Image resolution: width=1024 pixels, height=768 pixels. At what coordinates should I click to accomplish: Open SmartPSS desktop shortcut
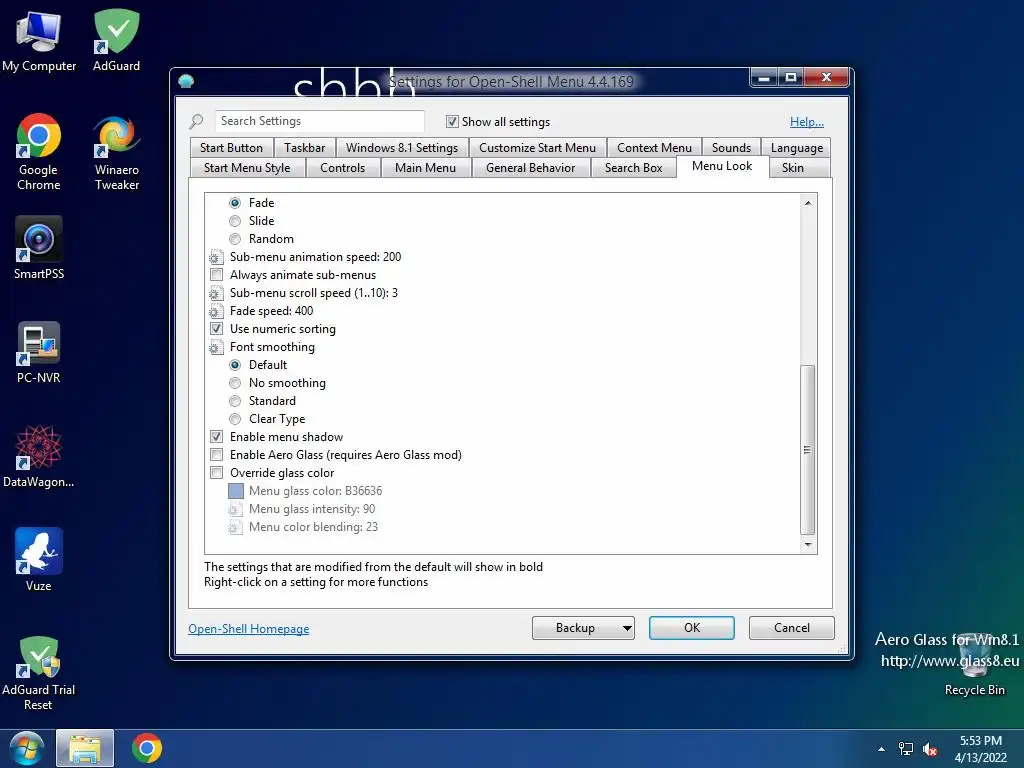pyautogui.click(x=39, y=248)
